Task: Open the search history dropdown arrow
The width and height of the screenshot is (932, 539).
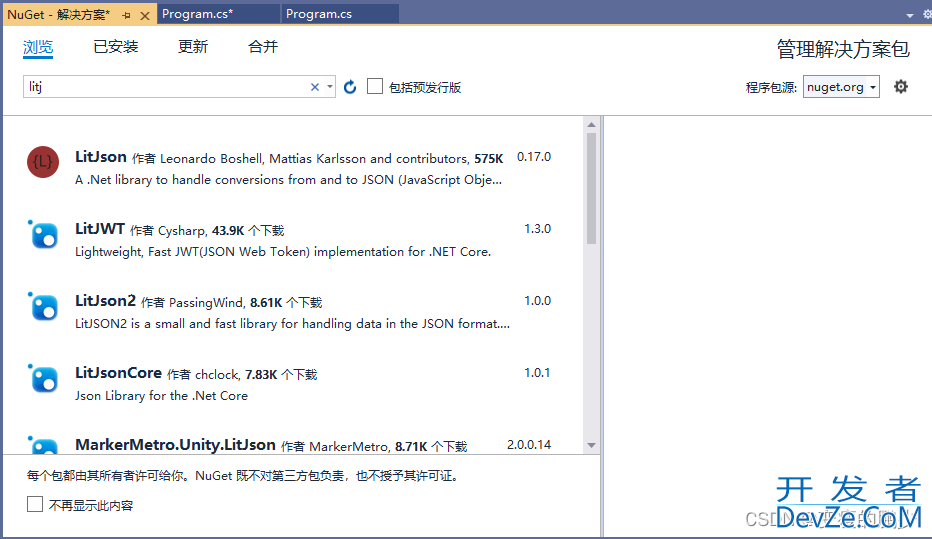Action: tap(330, 87)
